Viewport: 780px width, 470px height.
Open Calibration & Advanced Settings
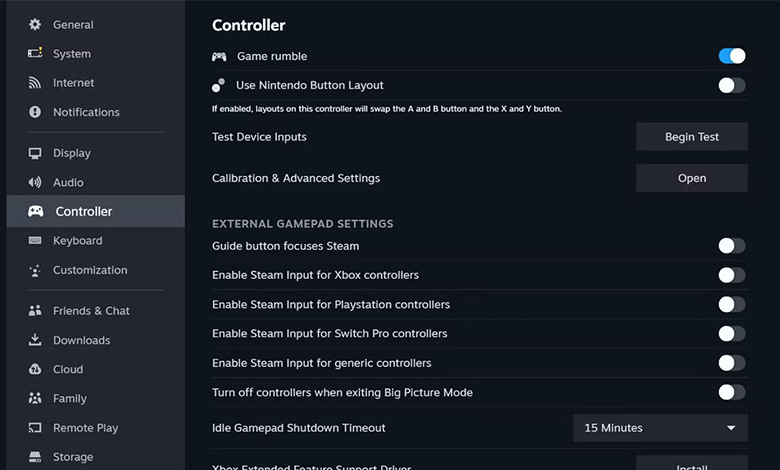[x=691, y=178]
